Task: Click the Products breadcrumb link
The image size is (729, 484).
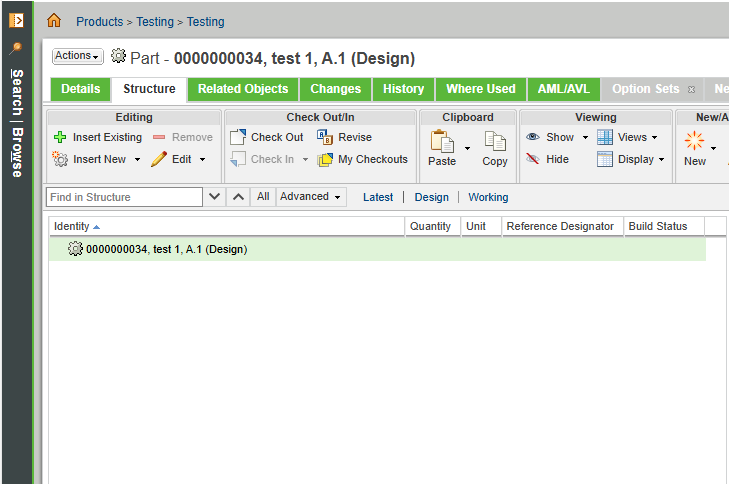Action: pos(99,22)
